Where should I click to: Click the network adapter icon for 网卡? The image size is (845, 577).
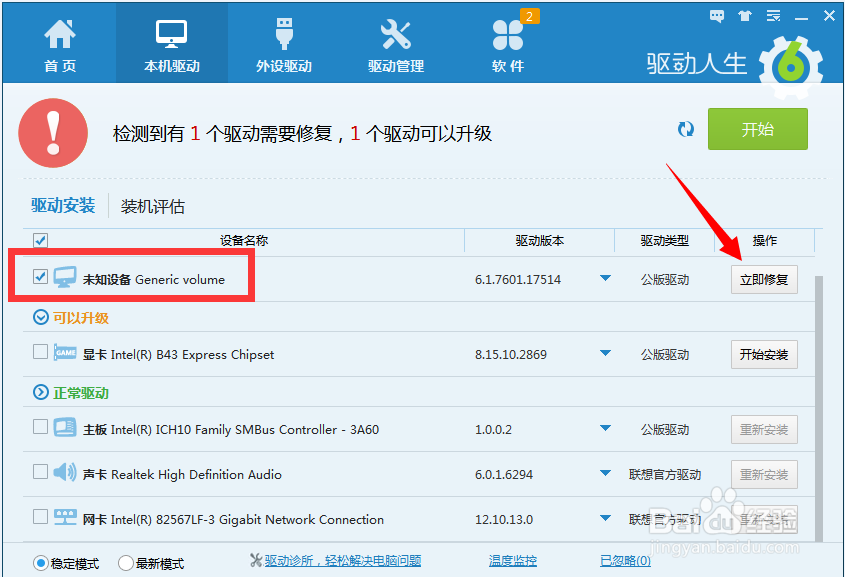pyautogui.click(x=65, y=517)
